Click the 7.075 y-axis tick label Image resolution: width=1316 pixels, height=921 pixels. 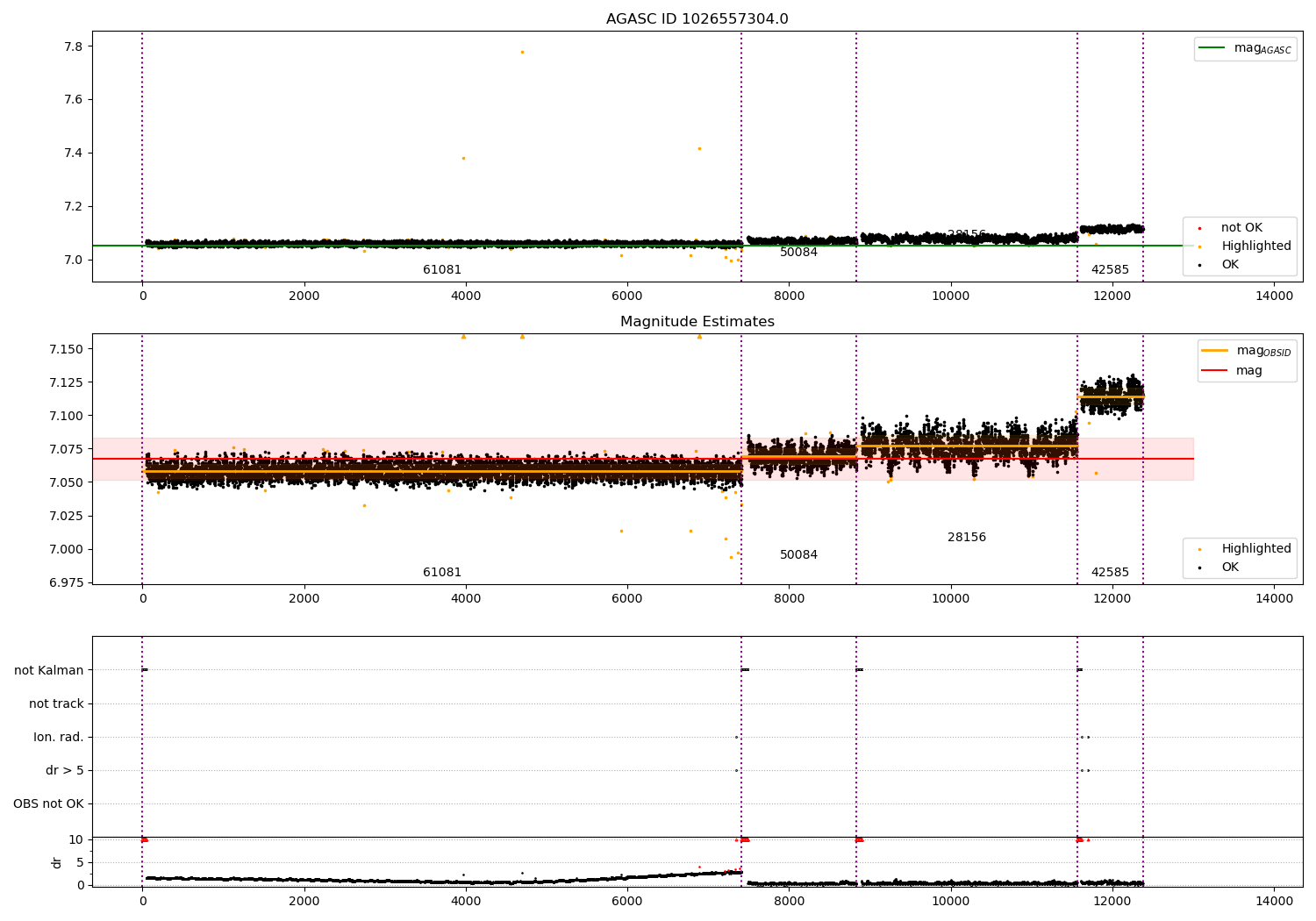(x=67, y=449)
